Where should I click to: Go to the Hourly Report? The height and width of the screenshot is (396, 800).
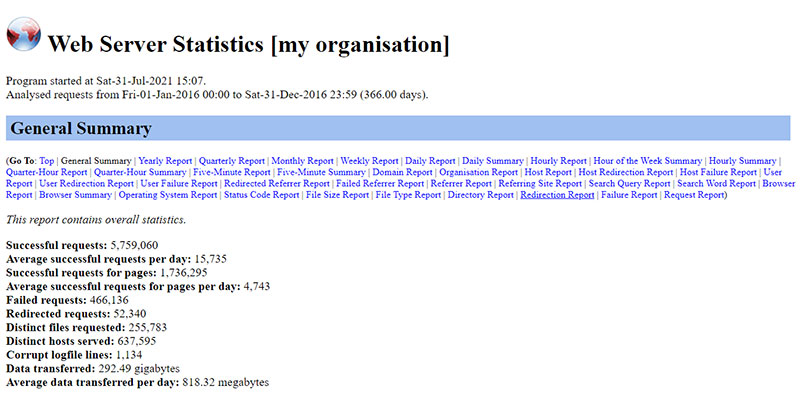(x=559, y=161)
